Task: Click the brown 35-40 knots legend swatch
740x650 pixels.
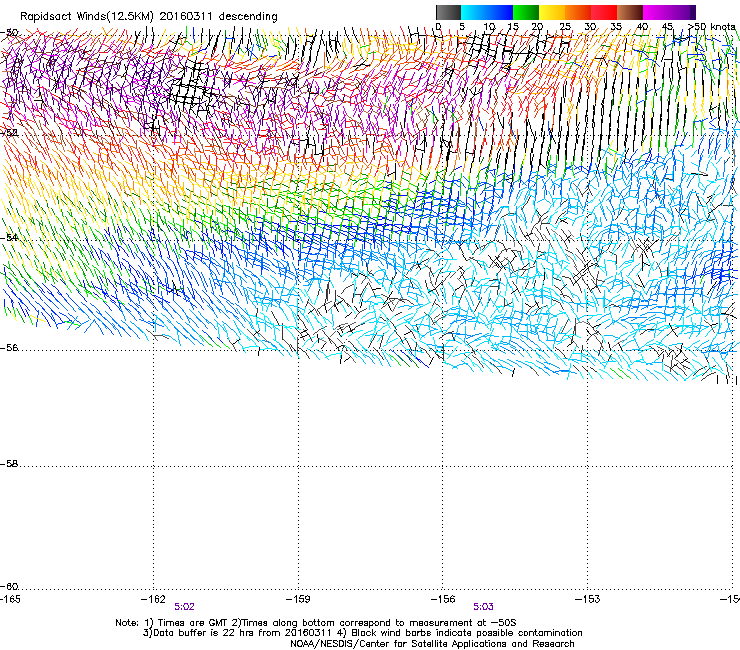Action: tap(630, 12)
